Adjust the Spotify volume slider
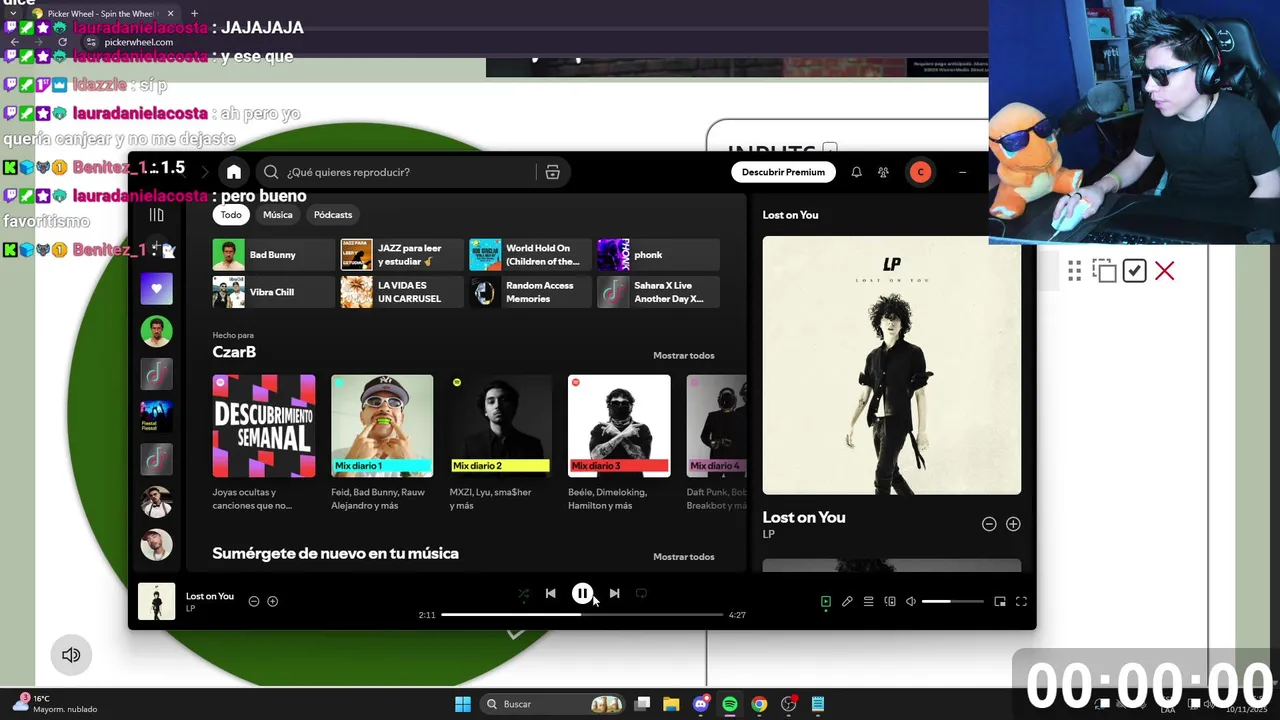Screen dimensions: 1280x720 [951, 602]
